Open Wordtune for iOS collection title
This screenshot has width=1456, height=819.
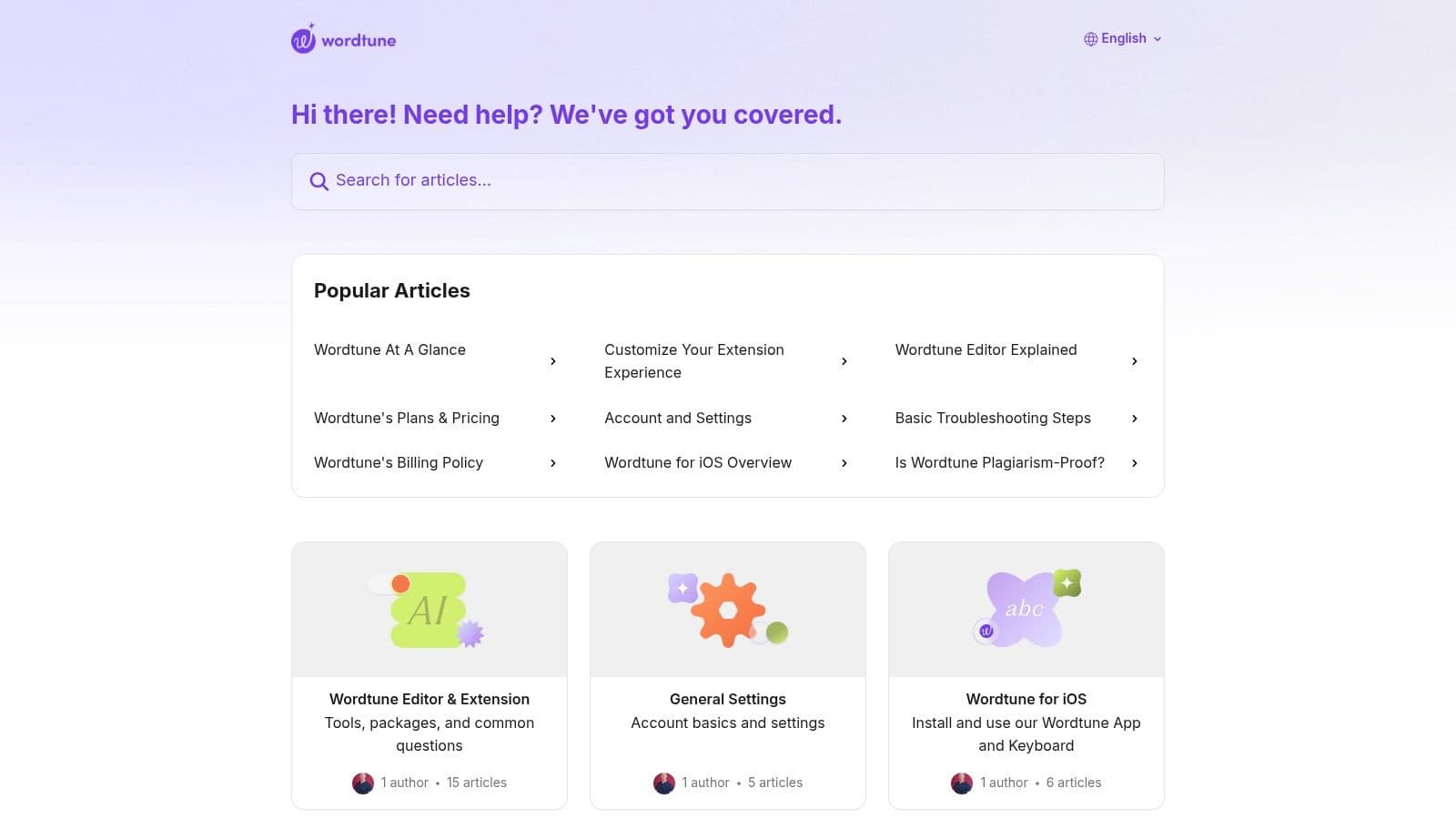[1026, 699]
